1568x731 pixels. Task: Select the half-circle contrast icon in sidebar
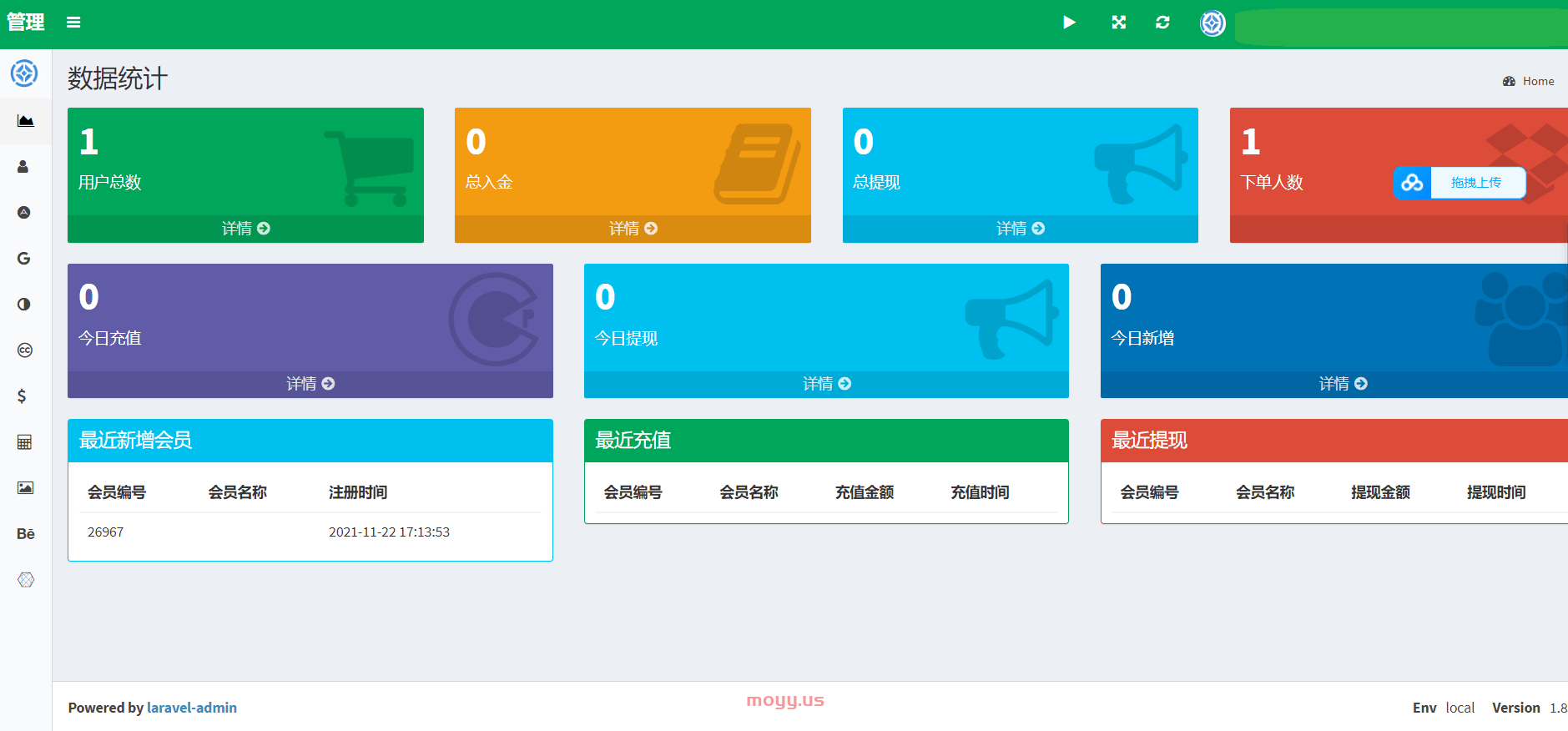tap(23, 305)
